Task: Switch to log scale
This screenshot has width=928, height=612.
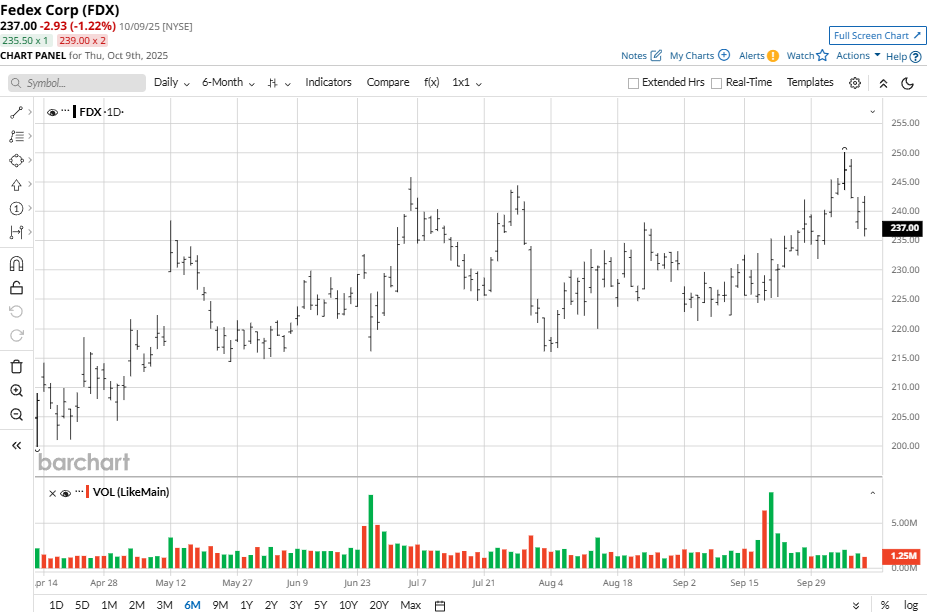Action: [x=911, y=605]
